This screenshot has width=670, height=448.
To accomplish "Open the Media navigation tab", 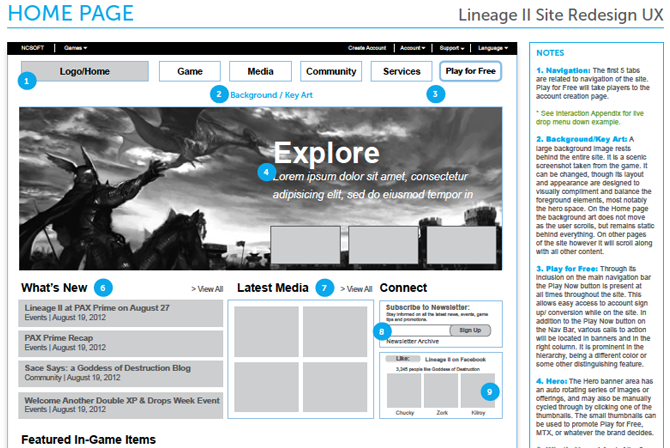I will coord(260,71).
